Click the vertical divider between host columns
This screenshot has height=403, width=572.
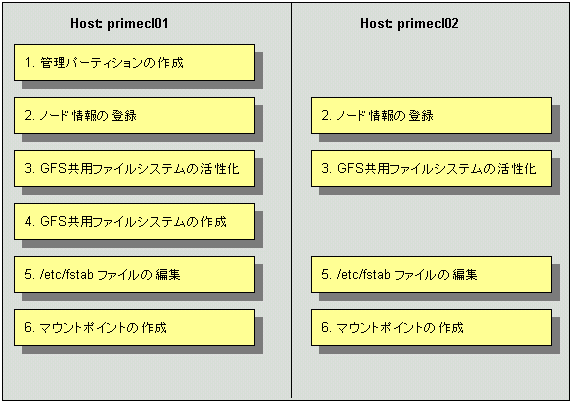click(291, 201)
